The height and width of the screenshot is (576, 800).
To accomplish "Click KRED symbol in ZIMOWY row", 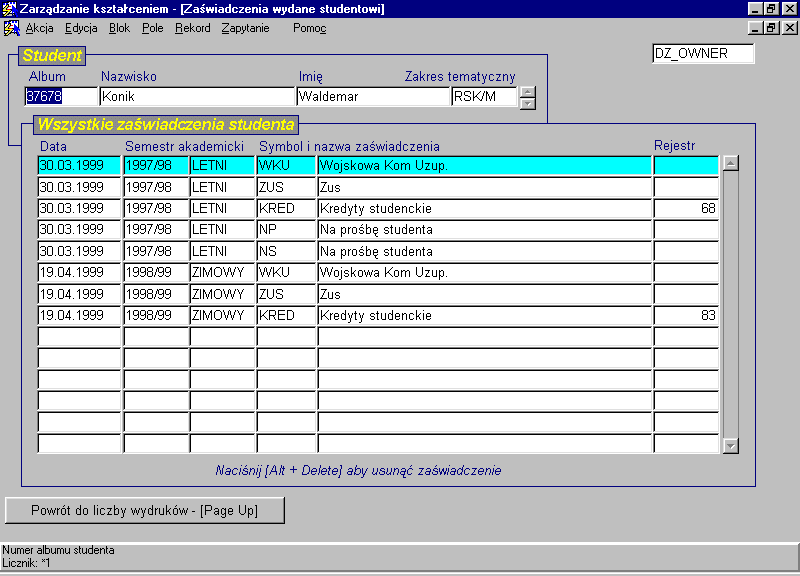I will click(x=286, y=316).
